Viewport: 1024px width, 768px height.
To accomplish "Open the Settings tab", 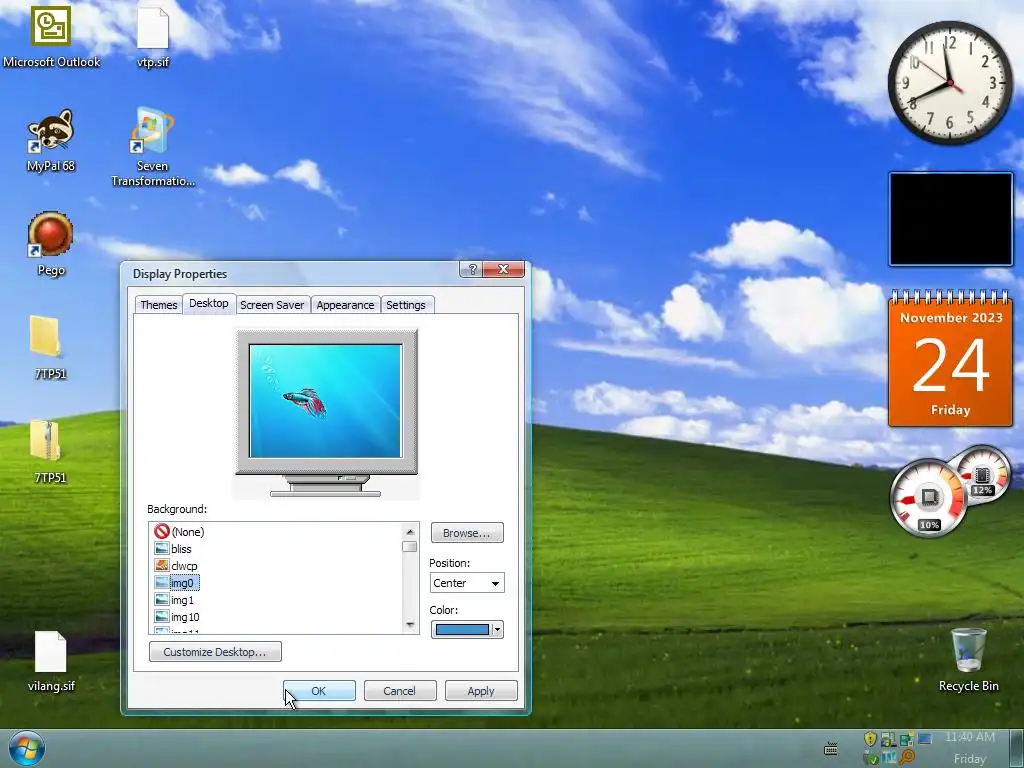I will [x=406, y=305].
